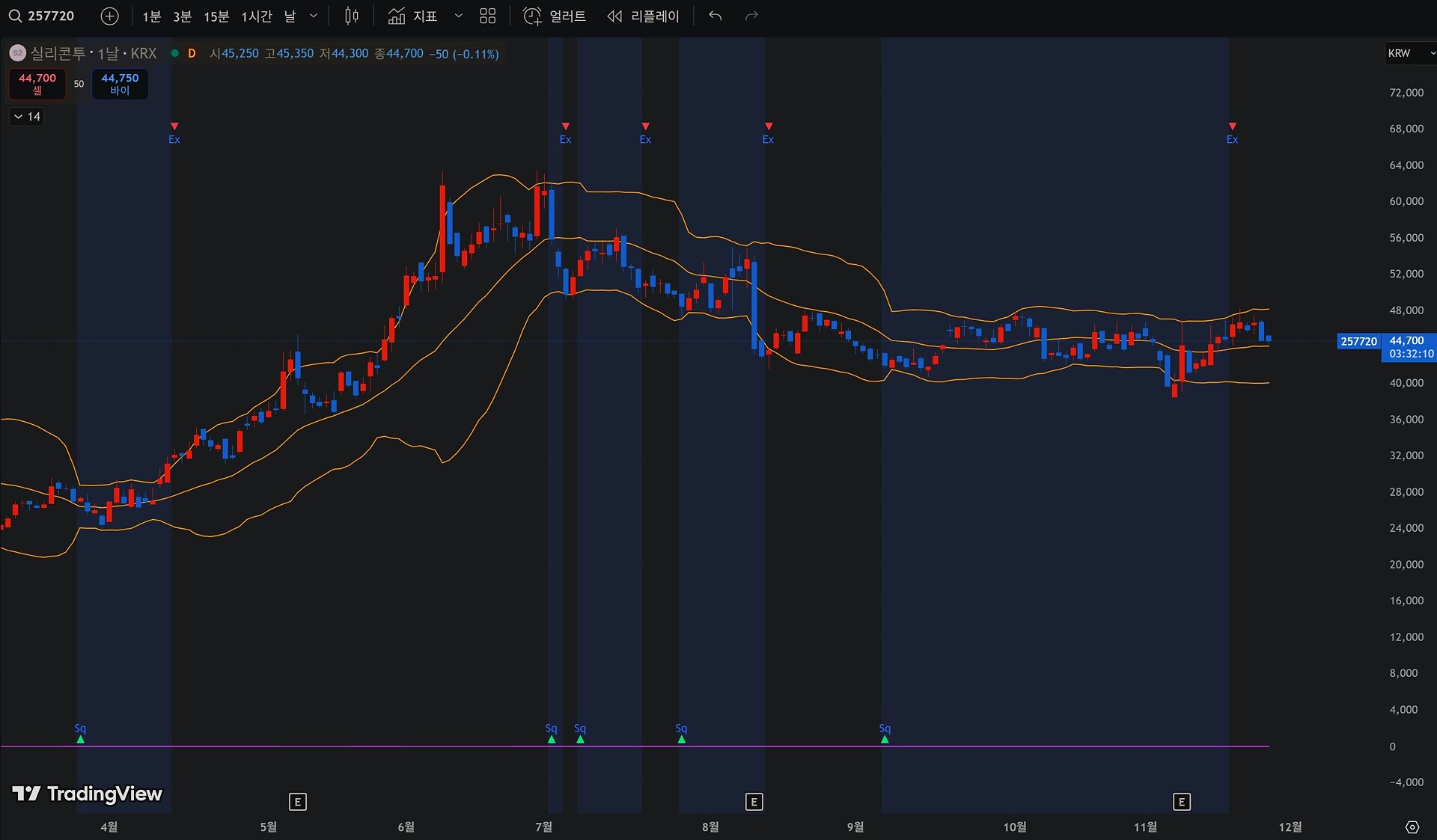Image resolution: width=1437 pixels, height=840 pixels.
Task: Click the symbol search magnifier icon
Action: pos(15,16)
